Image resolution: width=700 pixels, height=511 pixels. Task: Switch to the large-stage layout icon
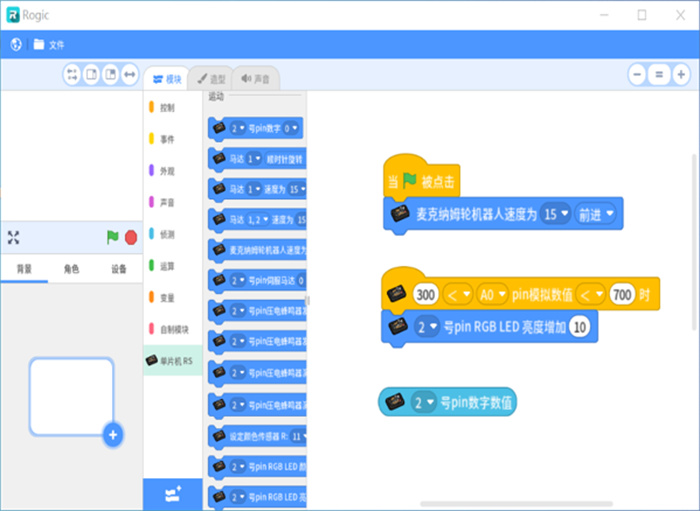(x=110, y=75)
